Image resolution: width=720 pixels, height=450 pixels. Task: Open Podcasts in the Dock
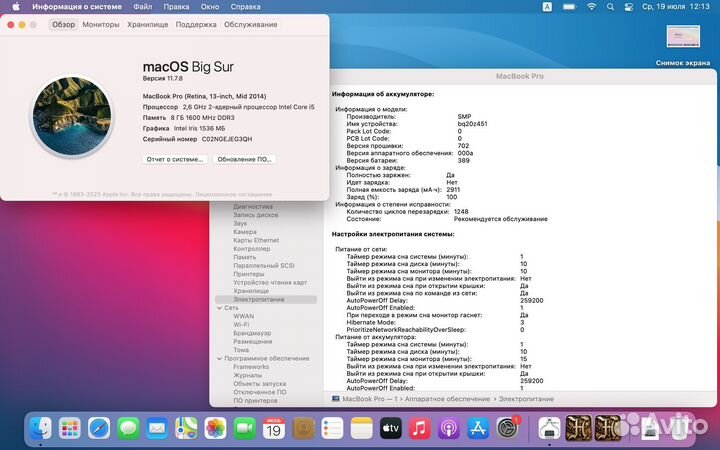coord(449,428)
